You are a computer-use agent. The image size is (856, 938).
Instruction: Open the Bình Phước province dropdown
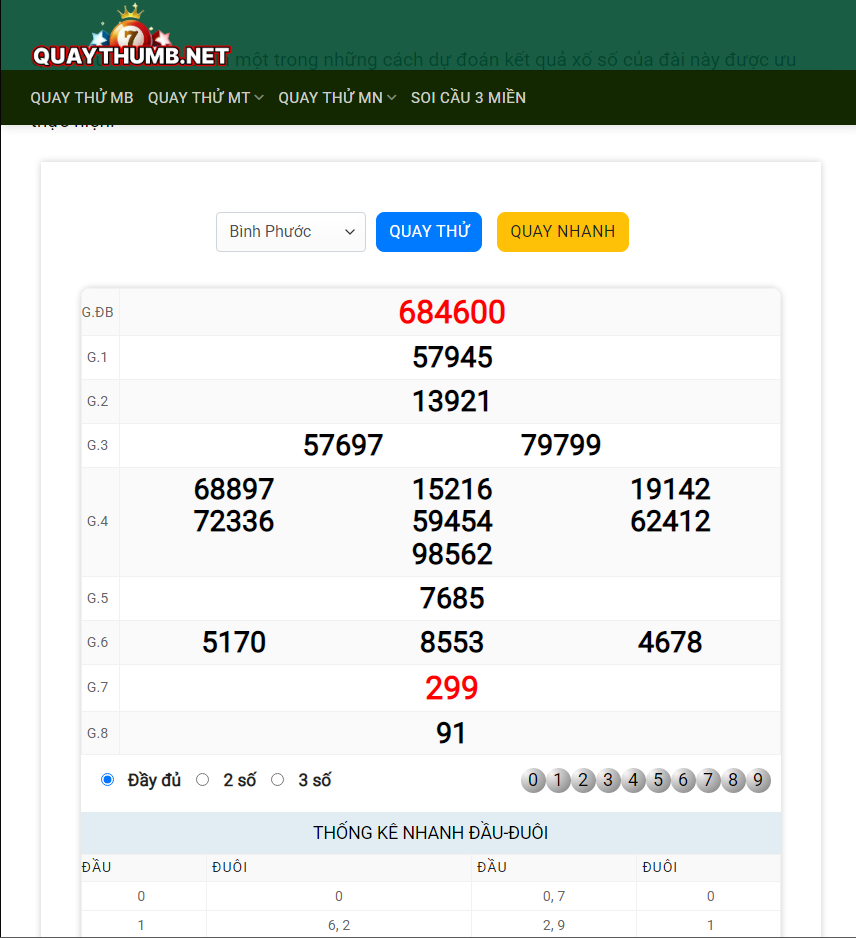coord(291,232)
